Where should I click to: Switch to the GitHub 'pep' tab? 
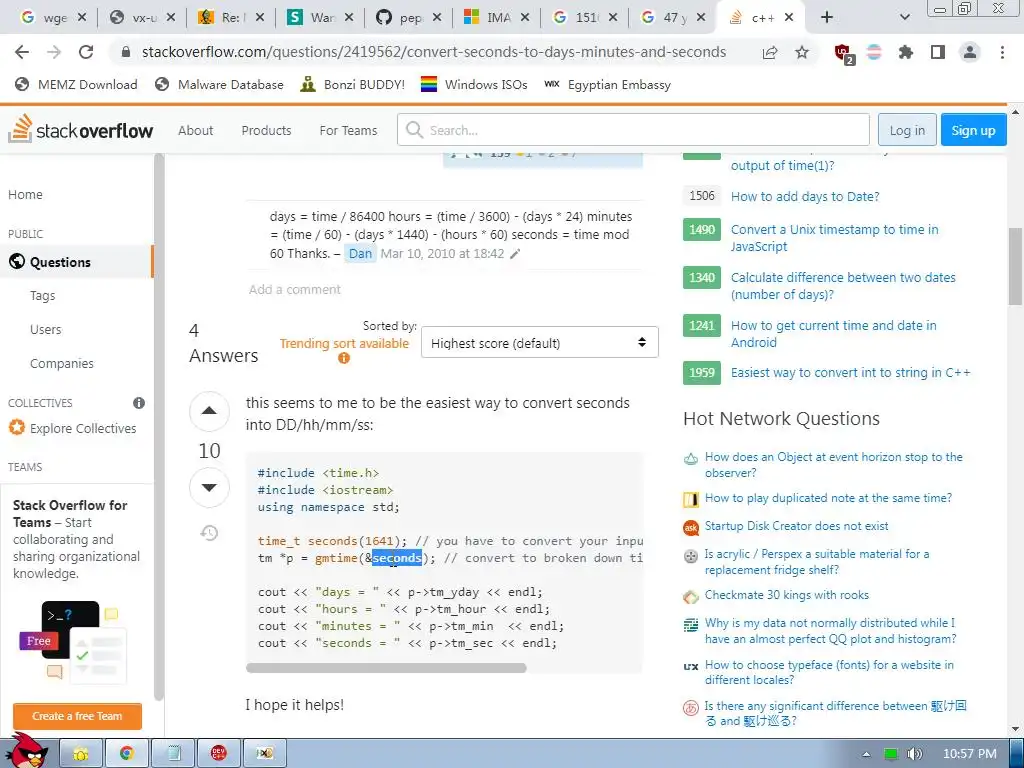409,18
